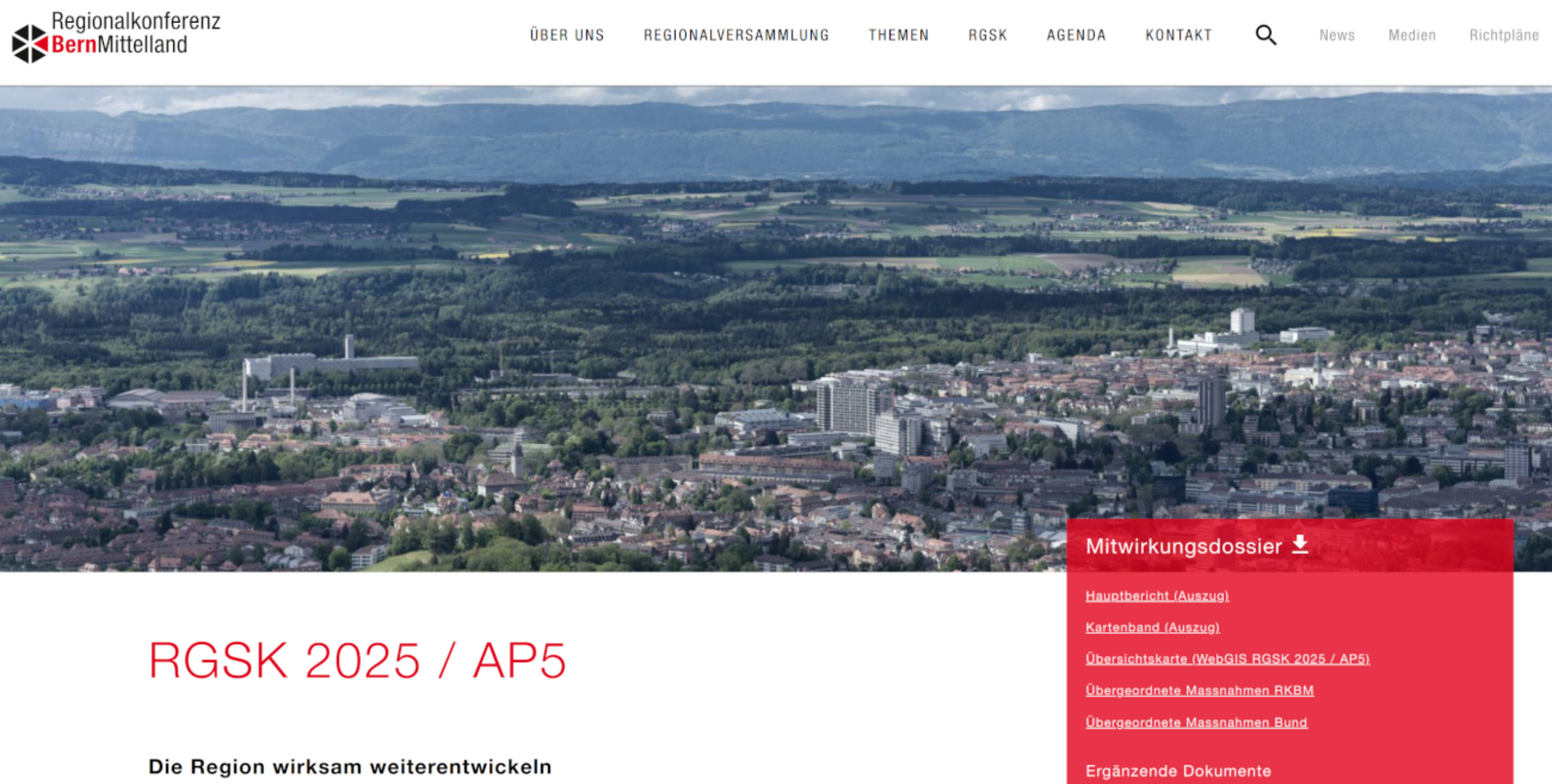
Task: Navigate to KONTAKT
Action: click(x=1179, y=35)
